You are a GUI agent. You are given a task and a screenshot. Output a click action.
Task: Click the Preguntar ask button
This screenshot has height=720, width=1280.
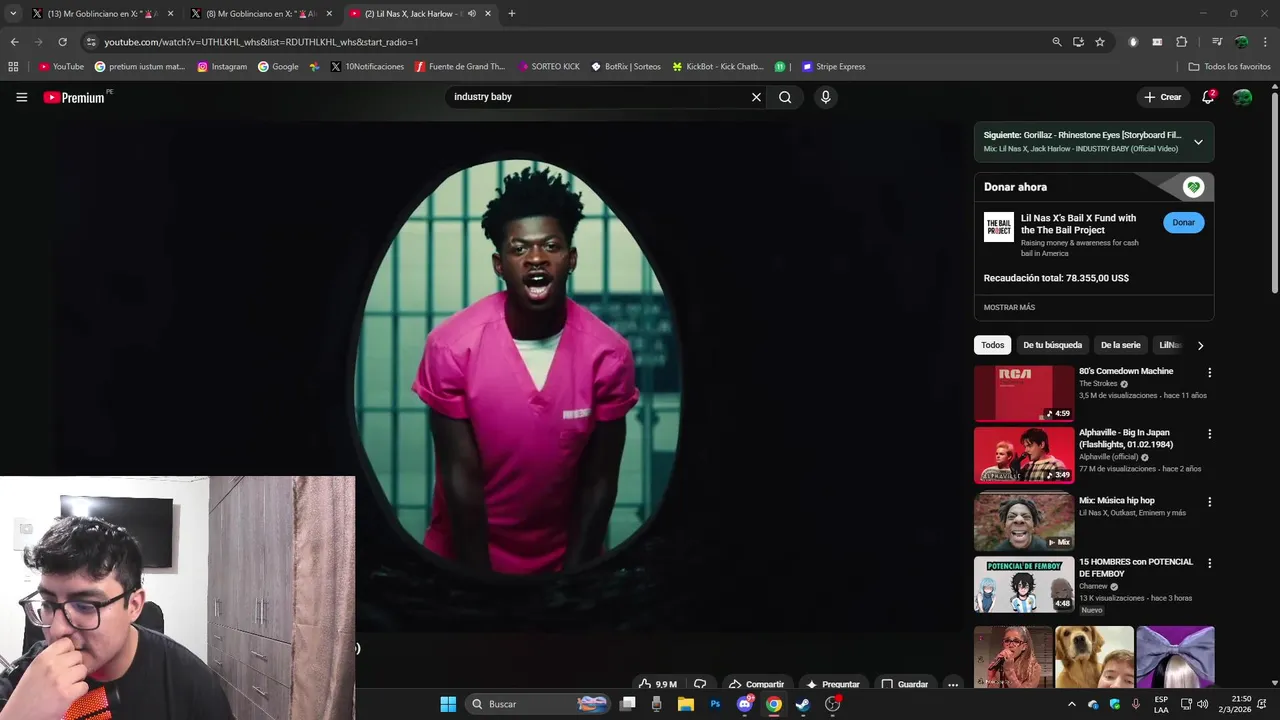coord(833,684)
